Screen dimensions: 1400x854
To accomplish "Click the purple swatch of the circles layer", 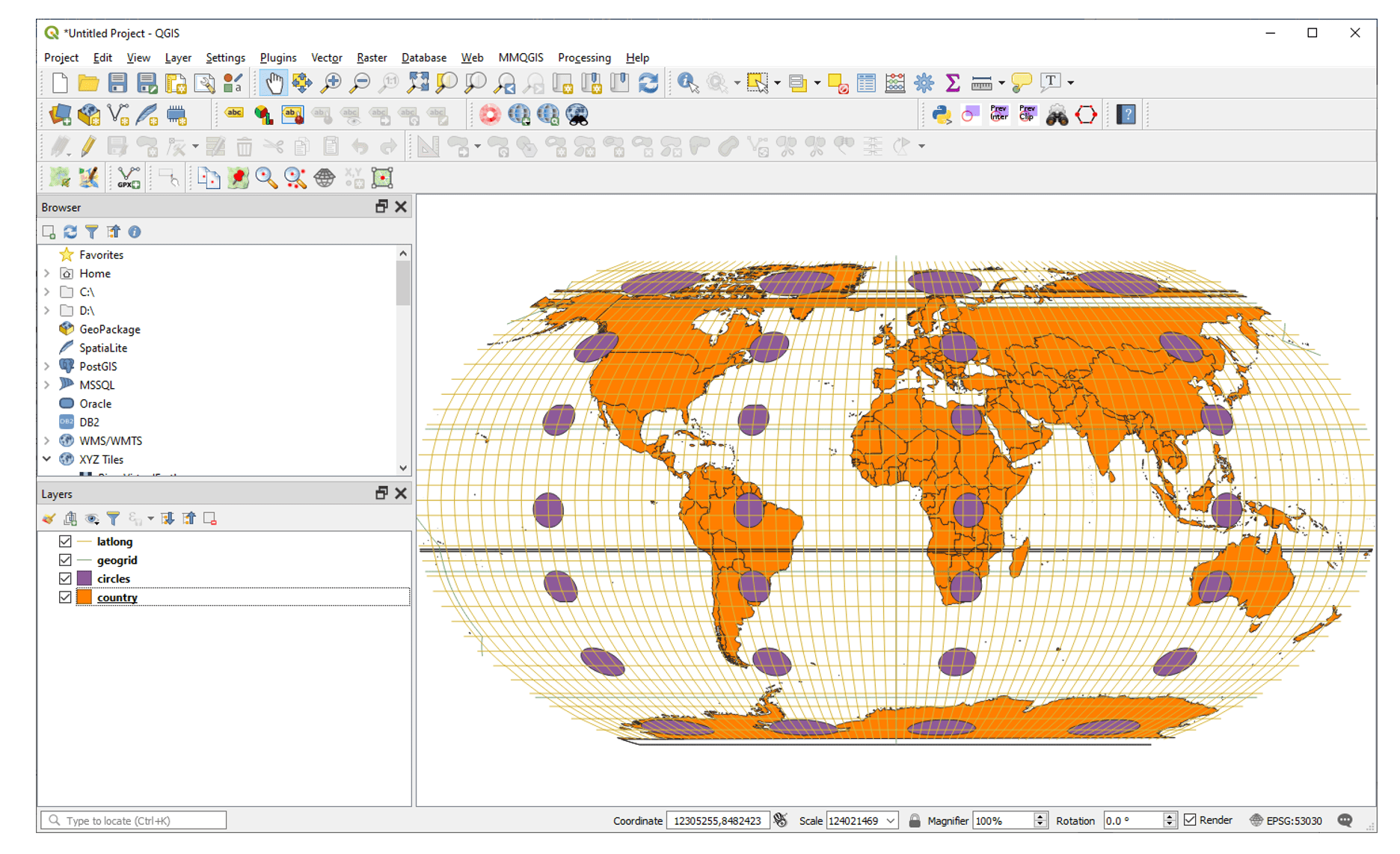I will (x=85, y=578).
